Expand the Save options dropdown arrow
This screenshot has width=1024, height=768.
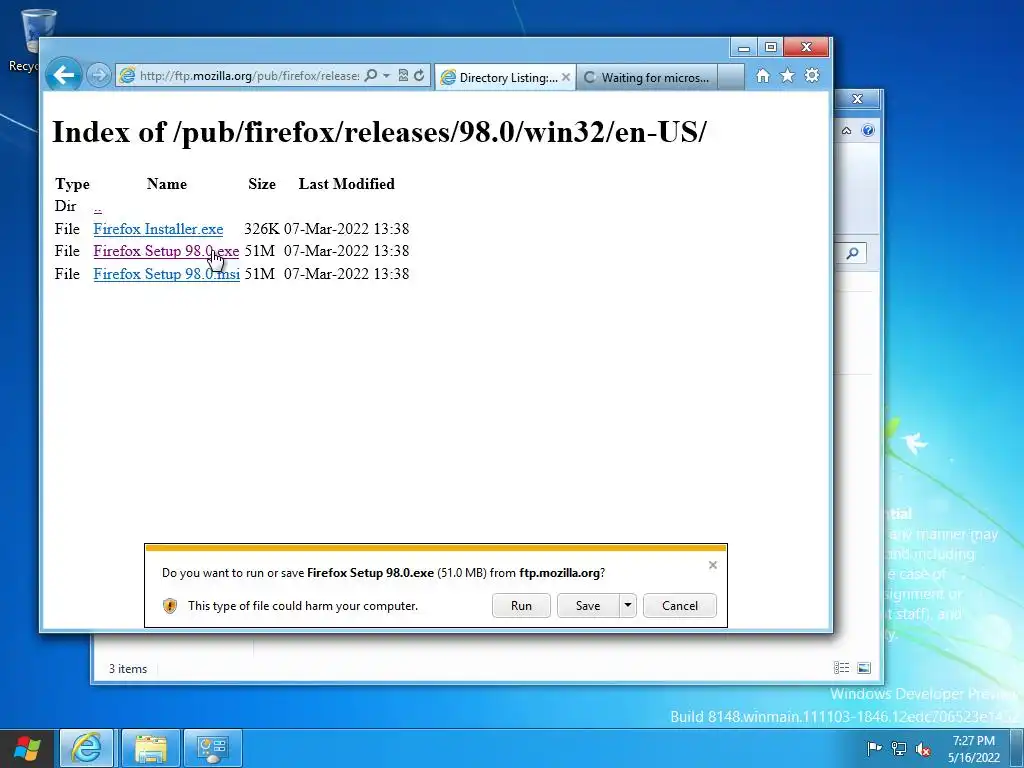tap(628, 605)
